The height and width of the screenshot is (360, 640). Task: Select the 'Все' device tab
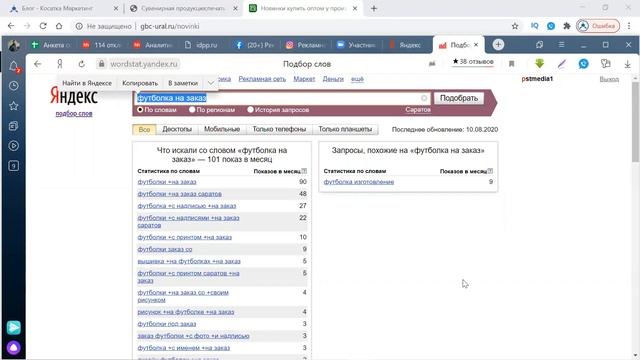coord(144,129)
